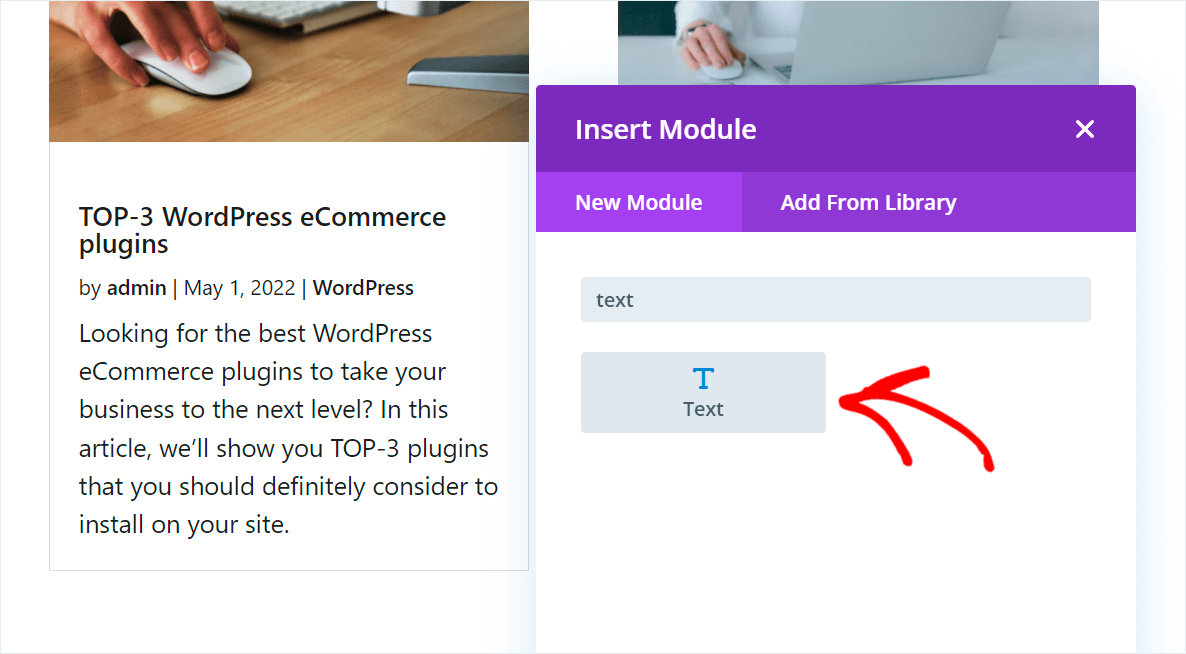Click the X icon in the header
1186x654 pixels.
[x=1084, y=128]
